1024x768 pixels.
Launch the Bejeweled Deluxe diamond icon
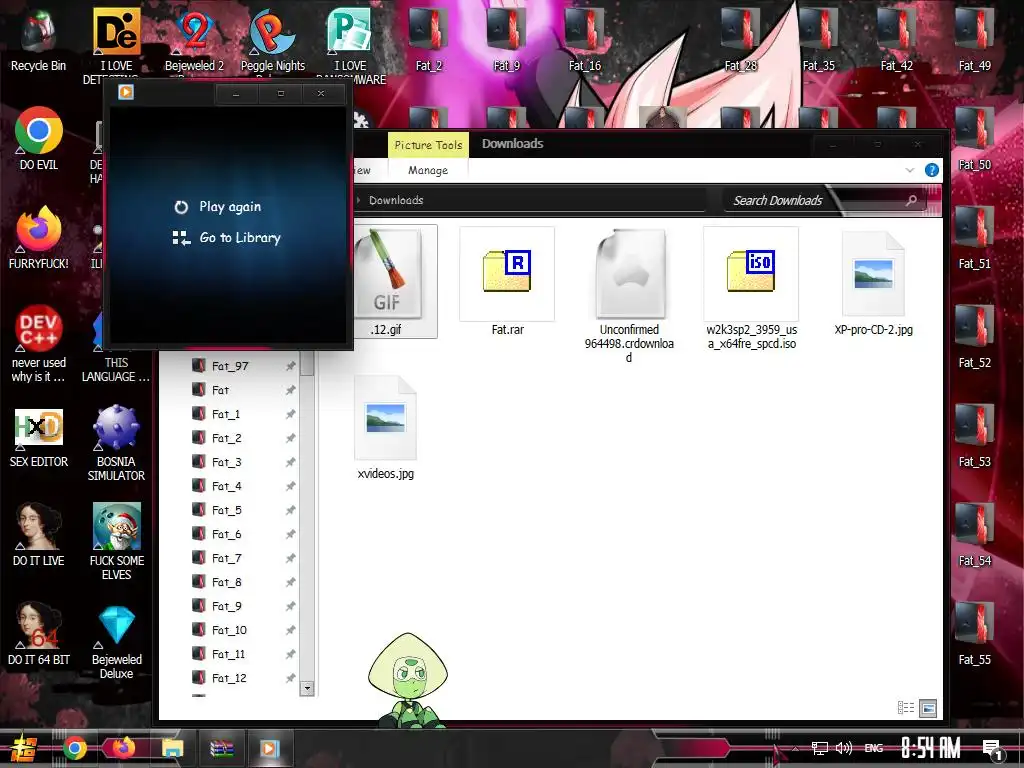click(116, 641)
